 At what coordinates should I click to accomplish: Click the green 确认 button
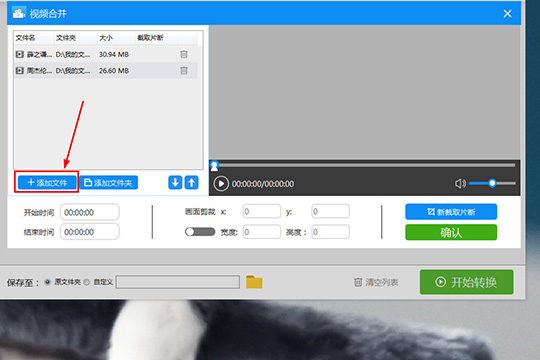(451, 233)
